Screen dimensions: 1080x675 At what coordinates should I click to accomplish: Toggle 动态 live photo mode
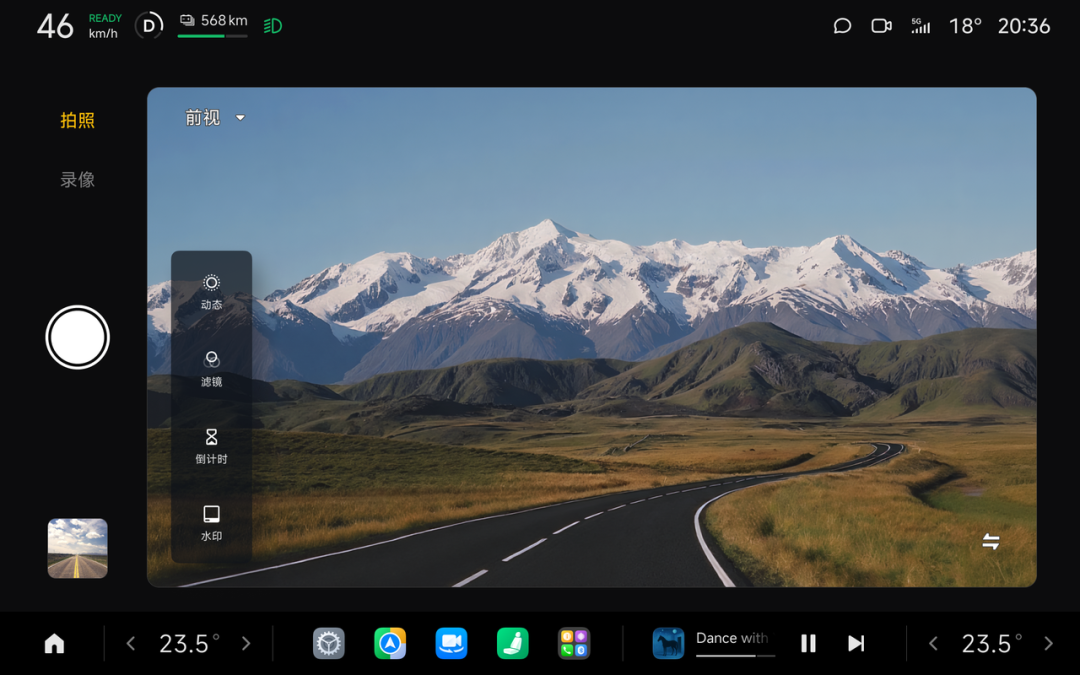pyautogui.click(x=211, y=291)
